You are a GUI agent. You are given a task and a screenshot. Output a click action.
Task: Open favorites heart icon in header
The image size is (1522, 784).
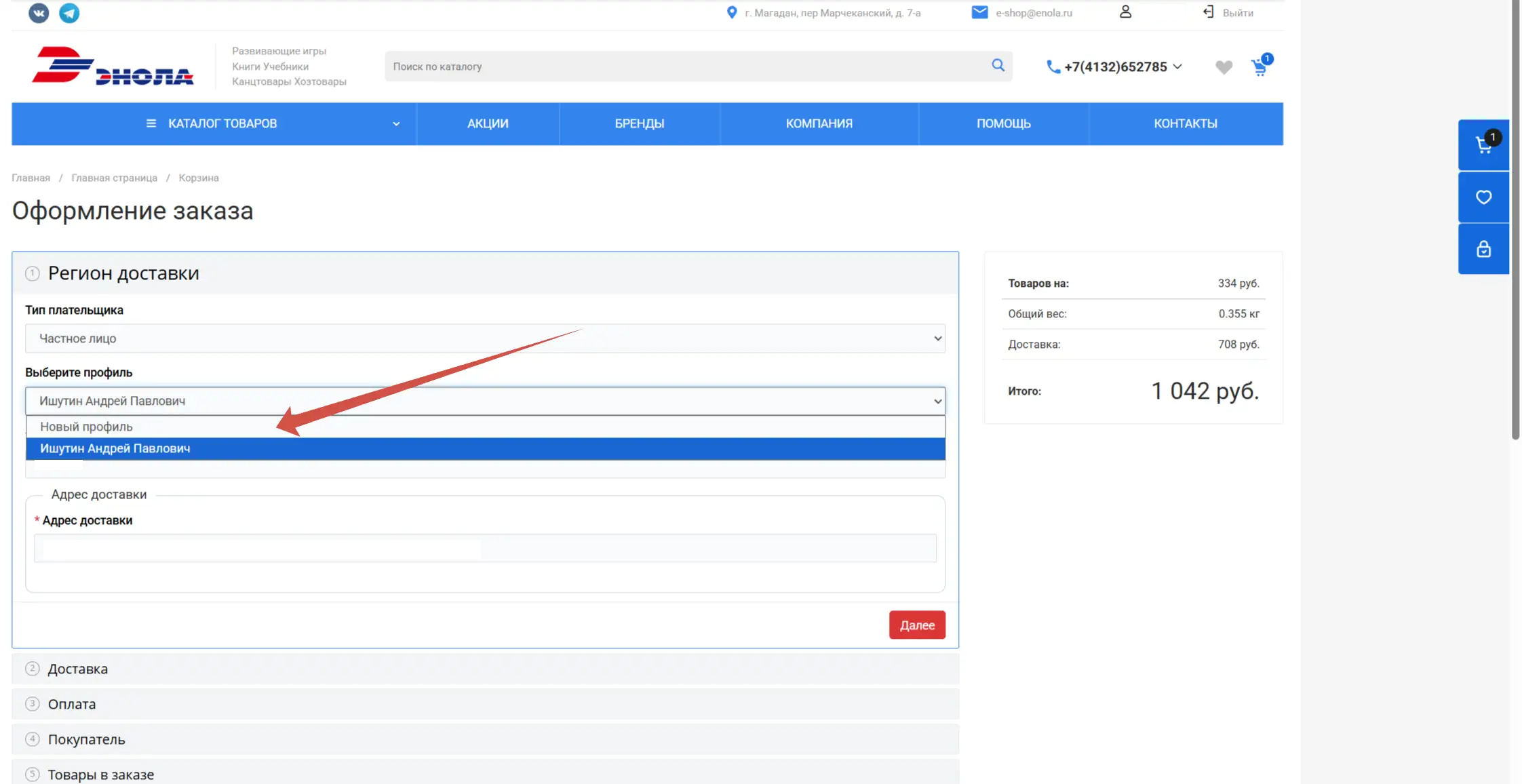click(x=1224, y=67)
